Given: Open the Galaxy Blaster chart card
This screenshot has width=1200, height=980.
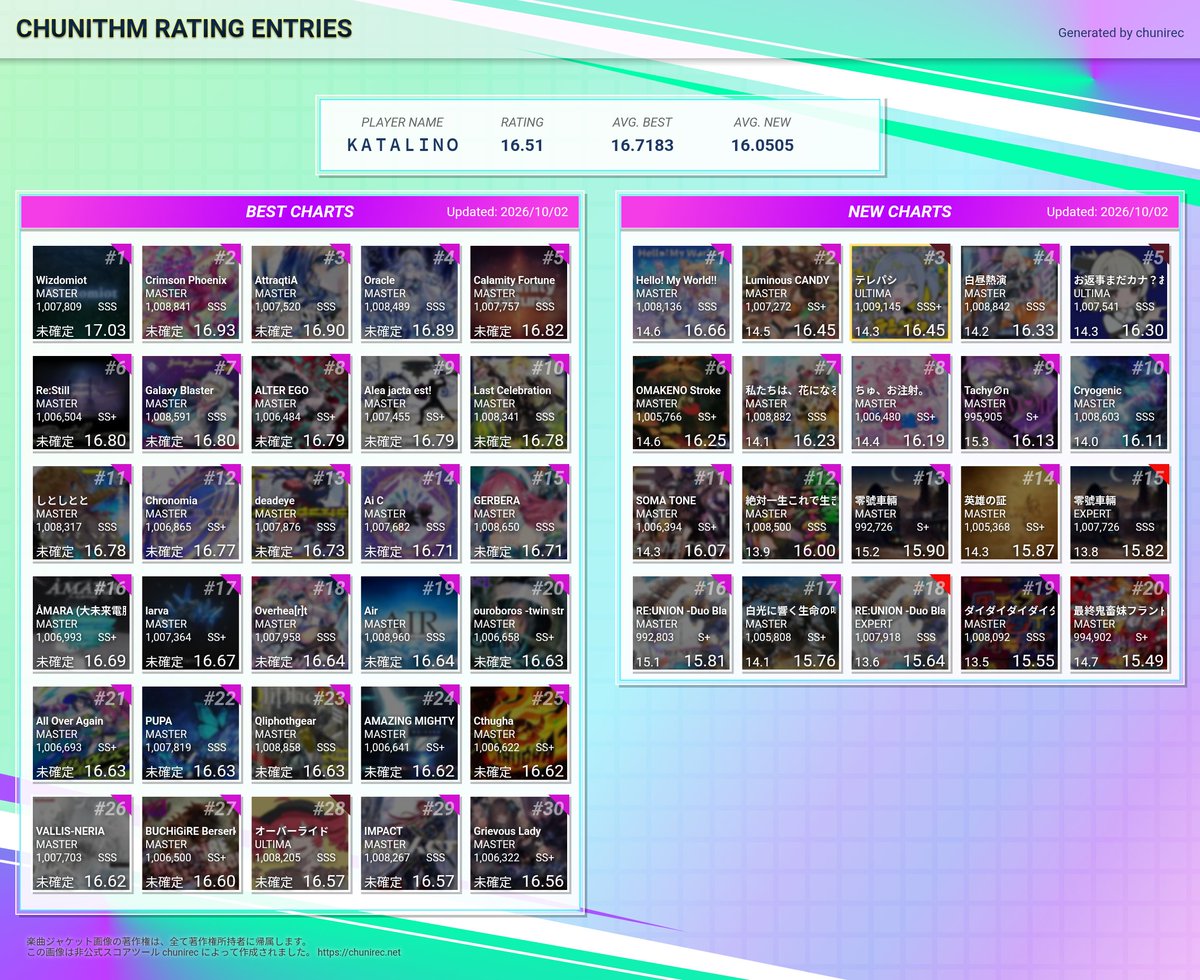Looking at the screenshot, I should click(191, 403).
